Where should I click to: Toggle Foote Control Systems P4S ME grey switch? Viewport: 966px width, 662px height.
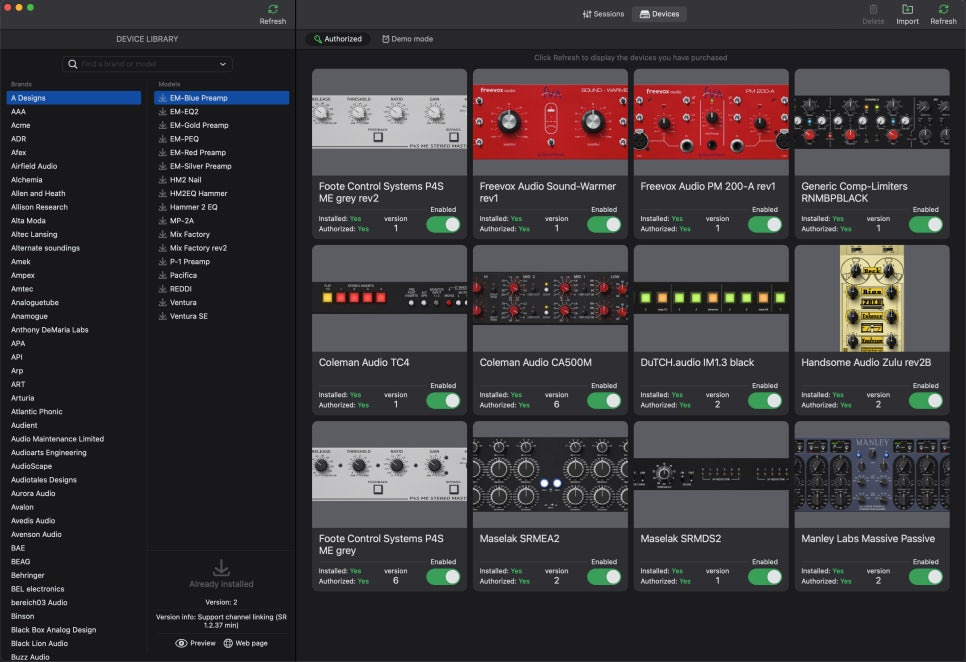click(x=443, y=577)
